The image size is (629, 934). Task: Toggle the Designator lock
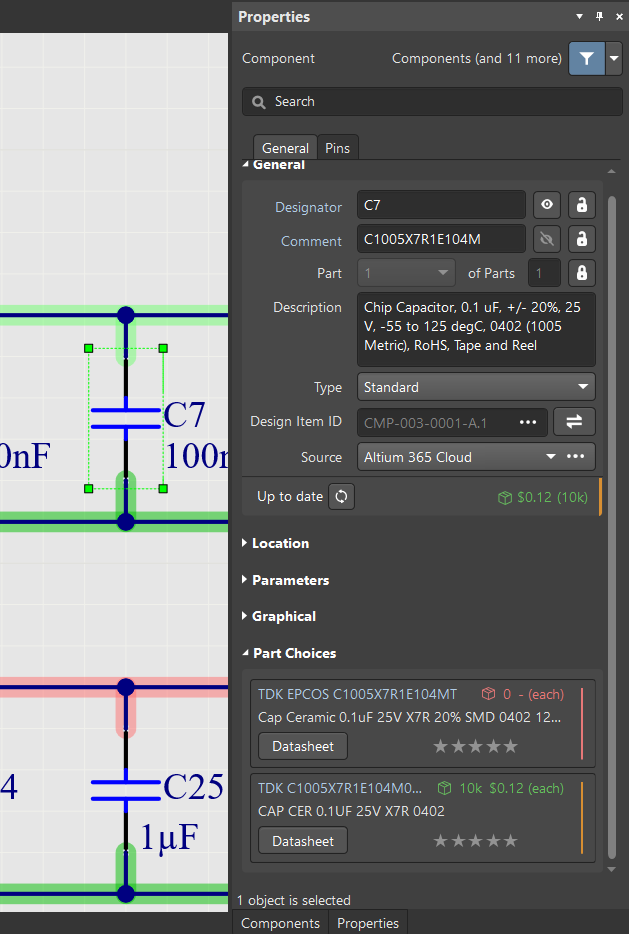coord(581,206)
